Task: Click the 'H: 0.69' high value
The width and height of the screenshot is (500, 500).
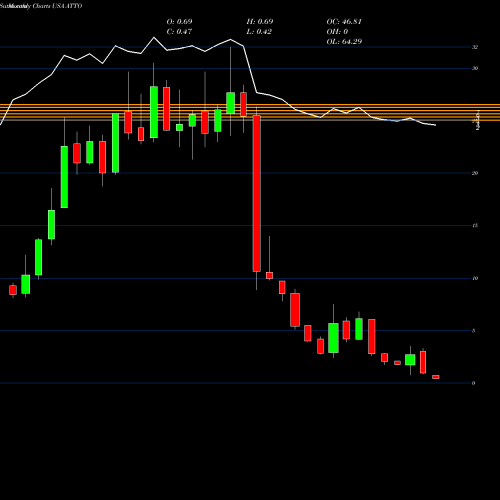Action: 260,22
